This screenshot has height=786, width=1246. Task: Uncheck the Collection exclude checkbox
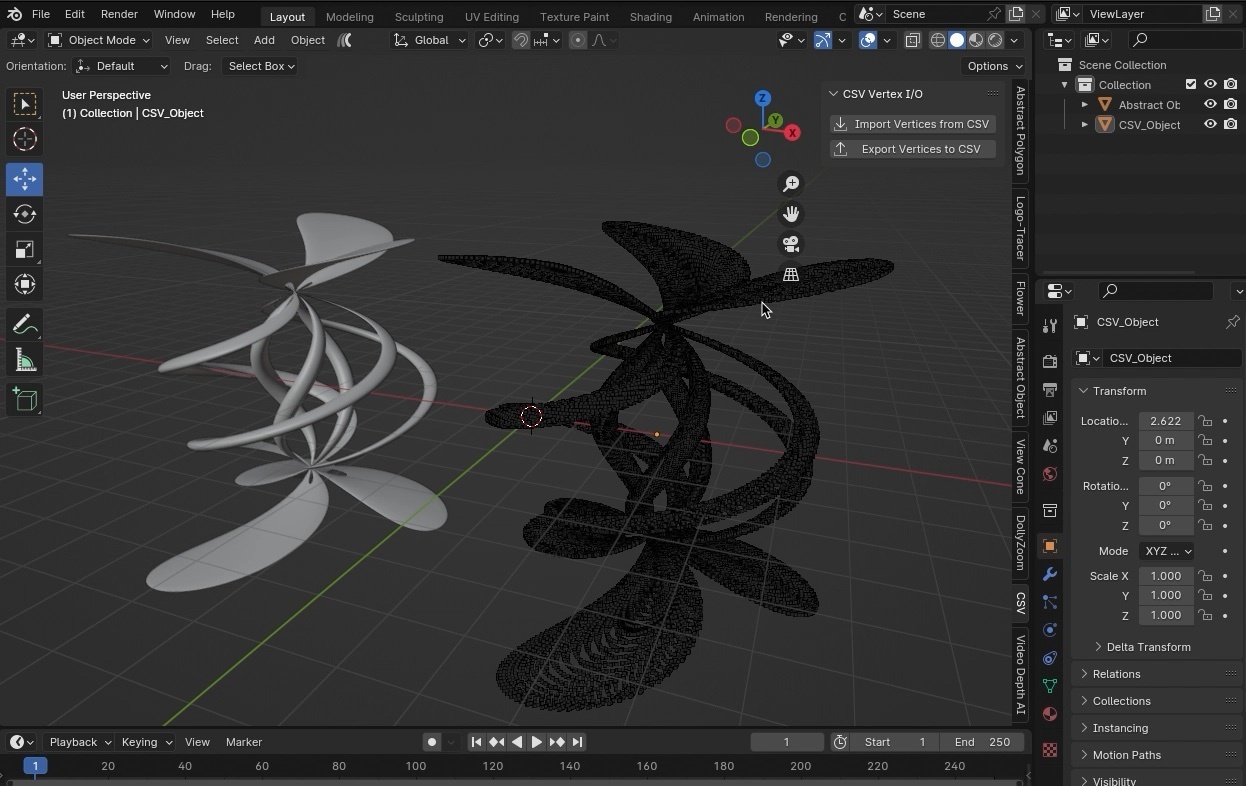point(1191,84)
